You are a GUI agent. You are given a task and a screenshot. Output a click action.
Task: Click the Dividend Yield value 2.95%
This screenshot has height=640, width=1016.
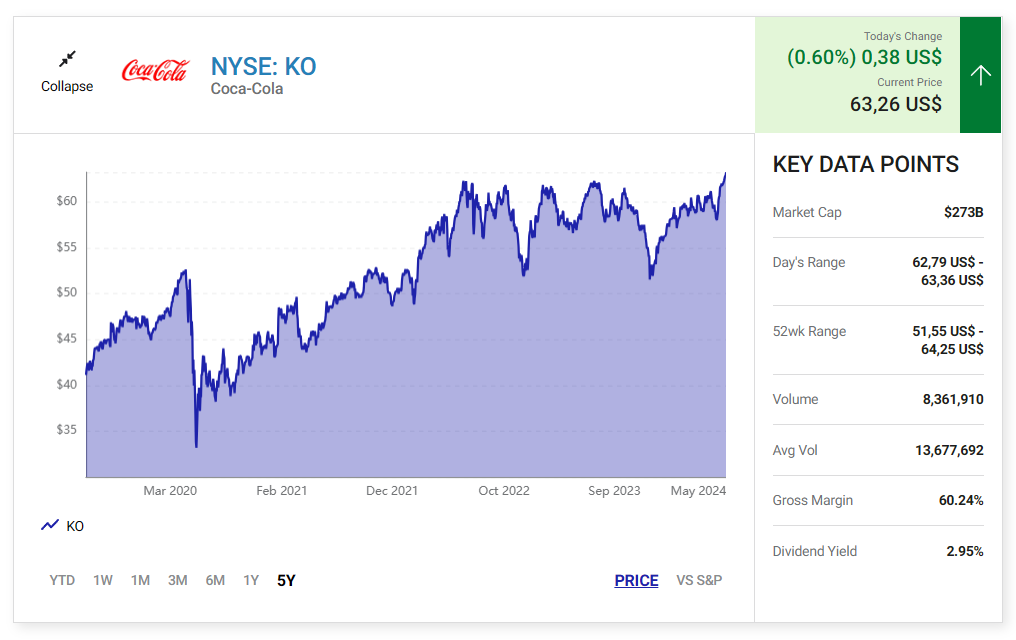(965, 551)
